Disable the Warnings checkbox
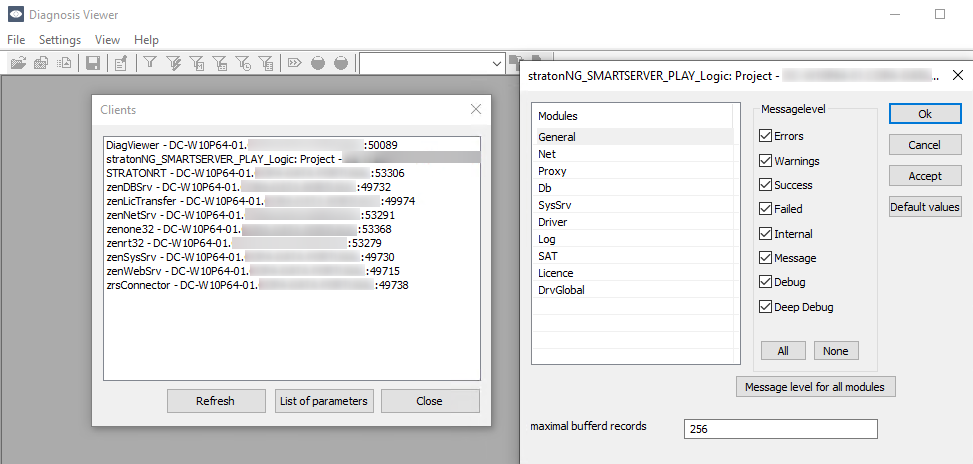 (766, 161)
